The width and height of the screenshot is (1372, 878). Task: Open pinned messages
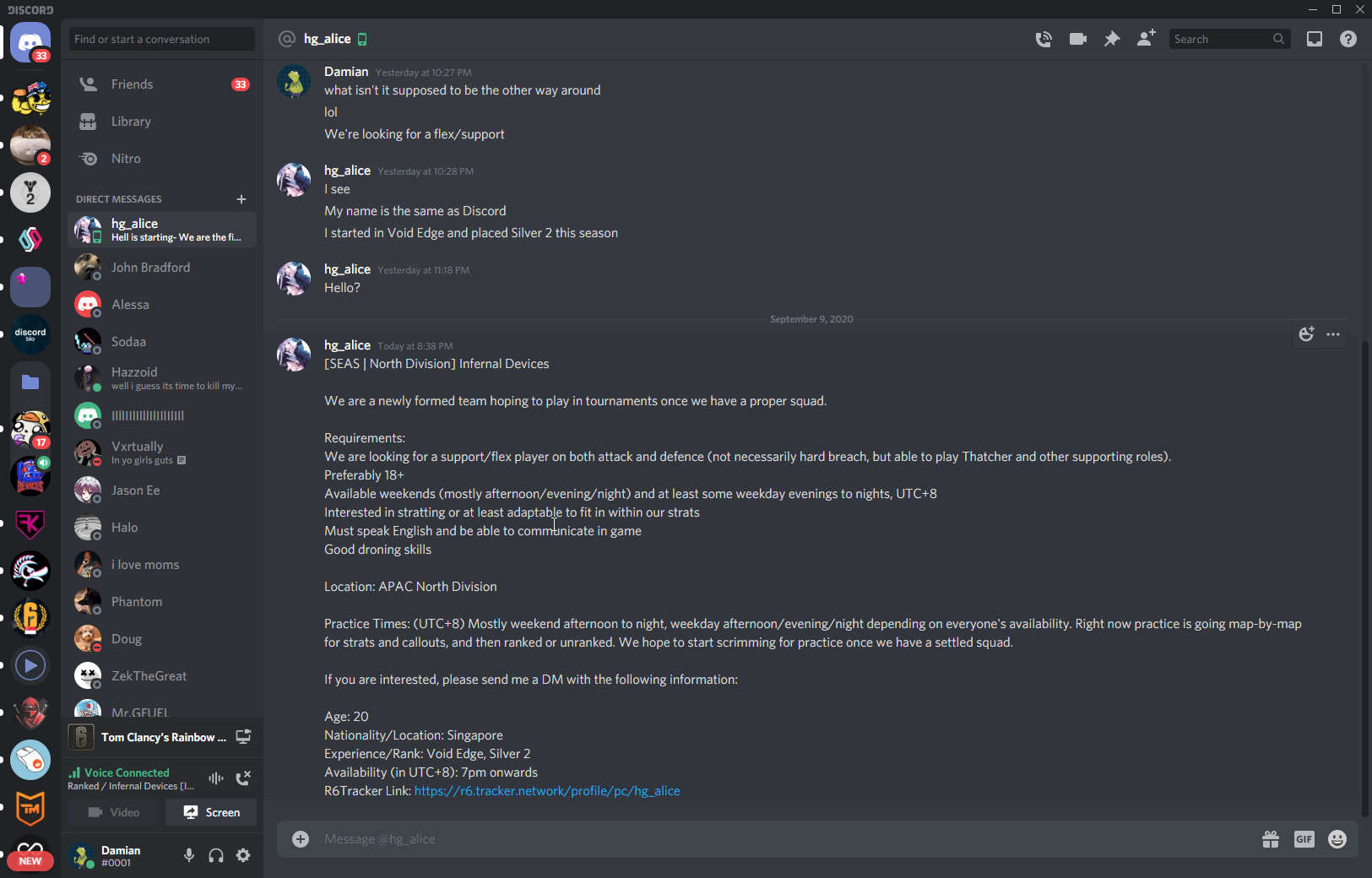1112,39
